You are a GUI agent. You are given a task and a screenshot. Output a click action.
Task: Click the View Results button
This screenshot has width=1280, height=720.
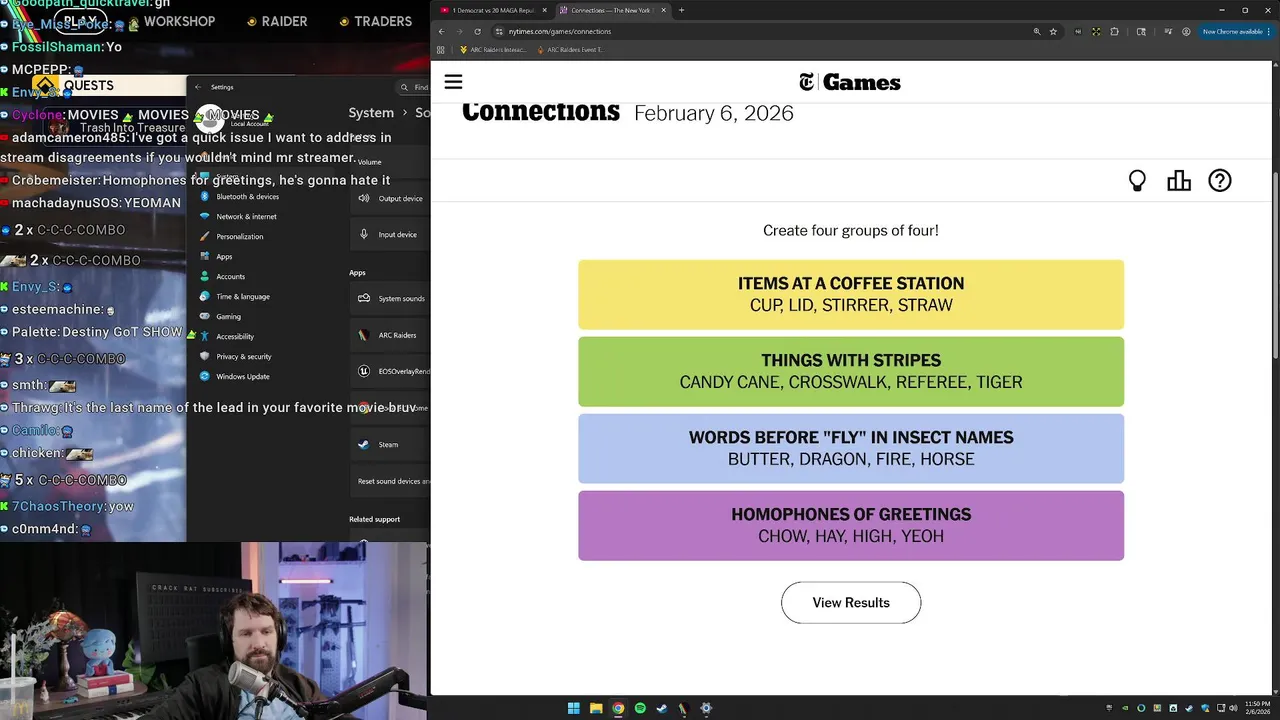pyautogui.click(x=851, y=603)
